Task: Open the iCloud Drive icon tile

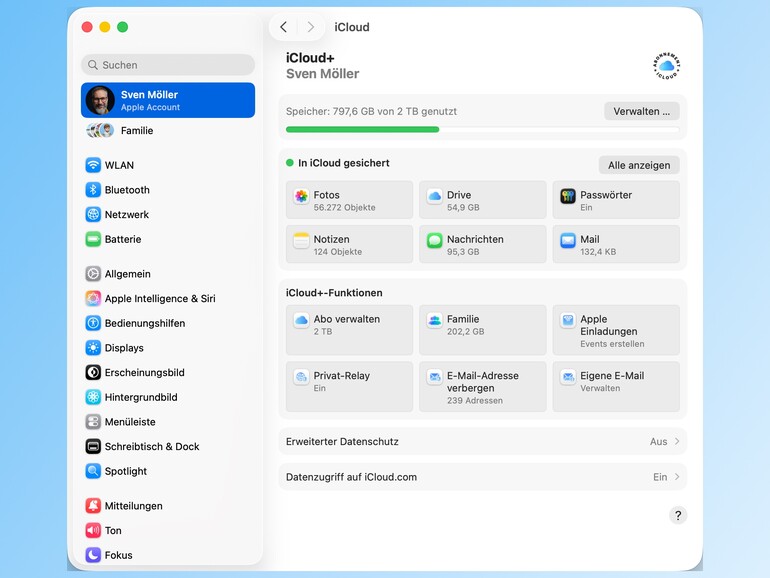Action: pyautogui.click(x=435, y=196)
